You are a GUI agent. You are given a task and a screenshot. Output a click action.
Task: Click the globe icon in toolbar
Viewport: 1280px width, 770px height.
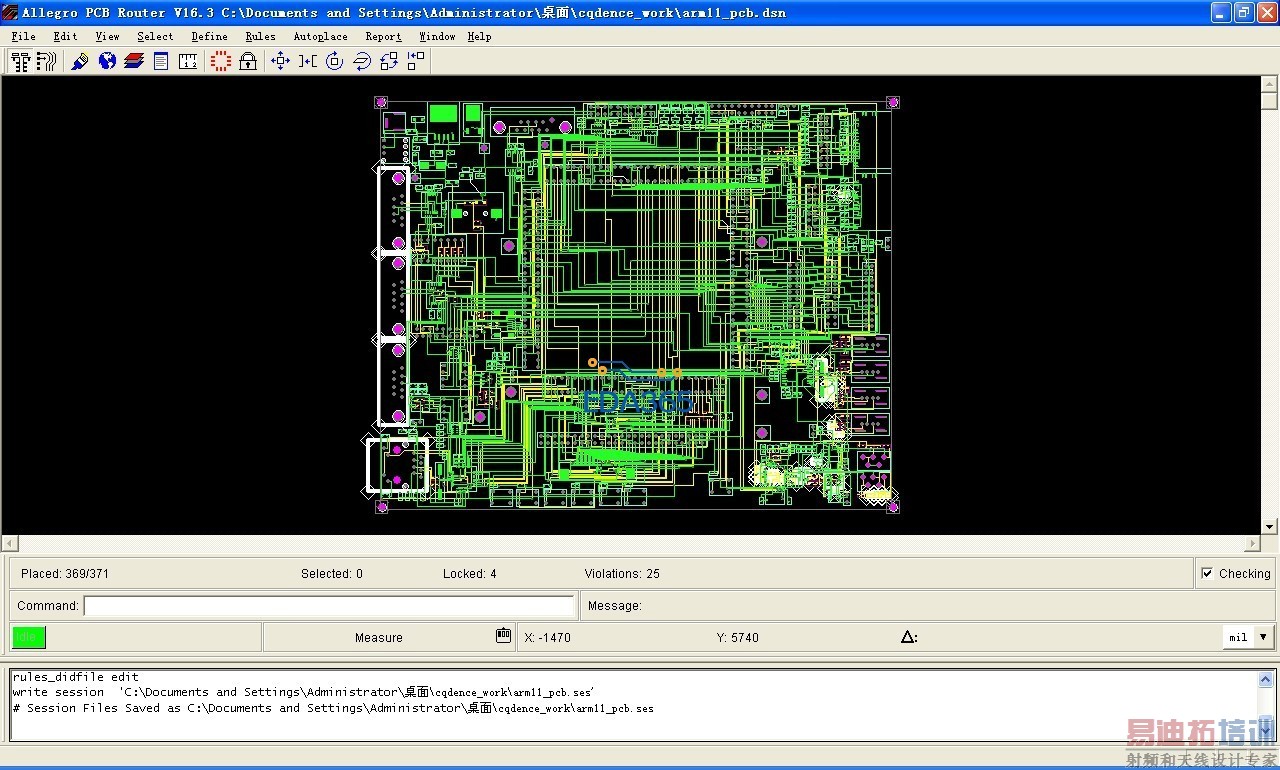107,62
